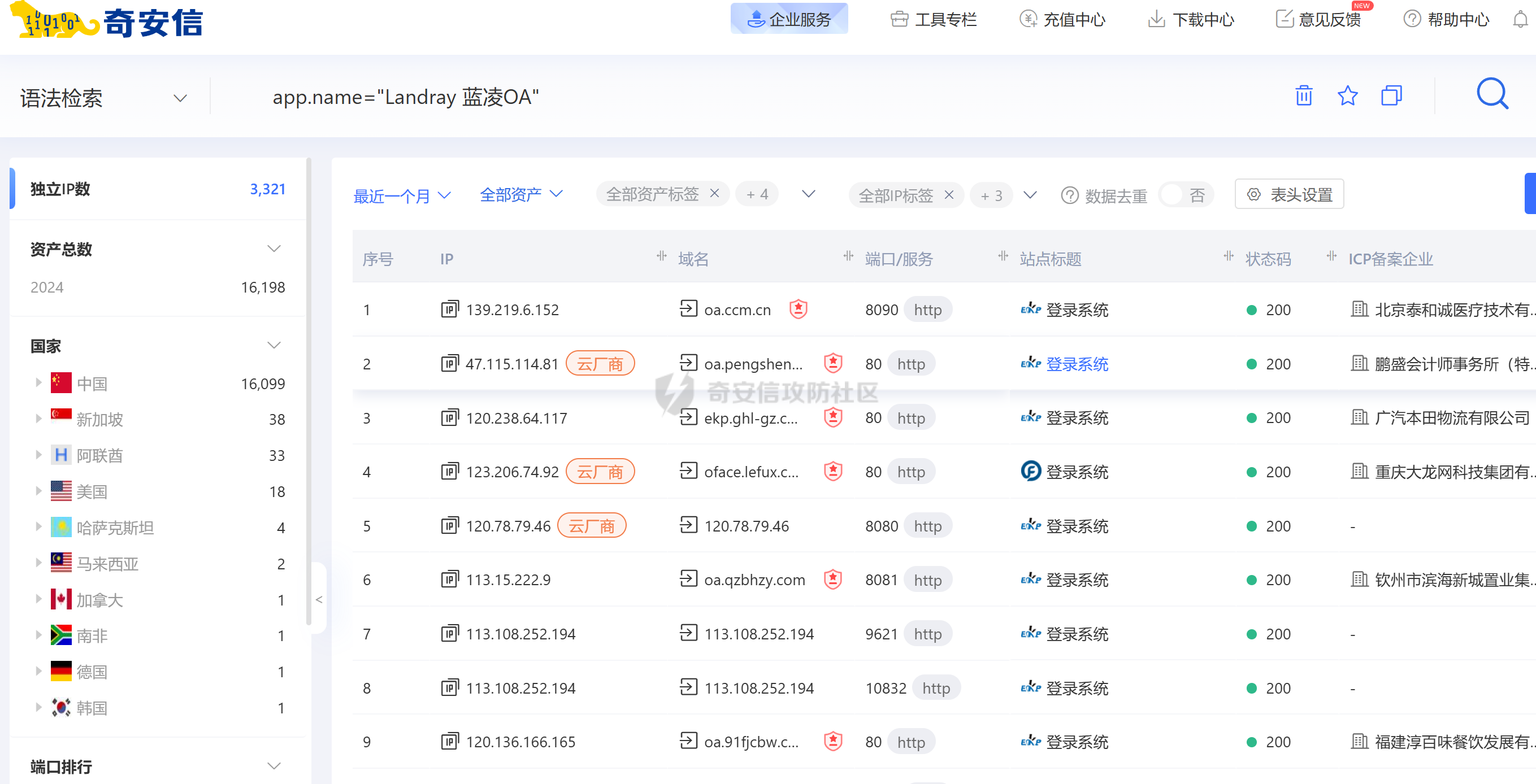1536x784 pixels.
Task: Open 企业服务 menu
Action: point(789,19)
